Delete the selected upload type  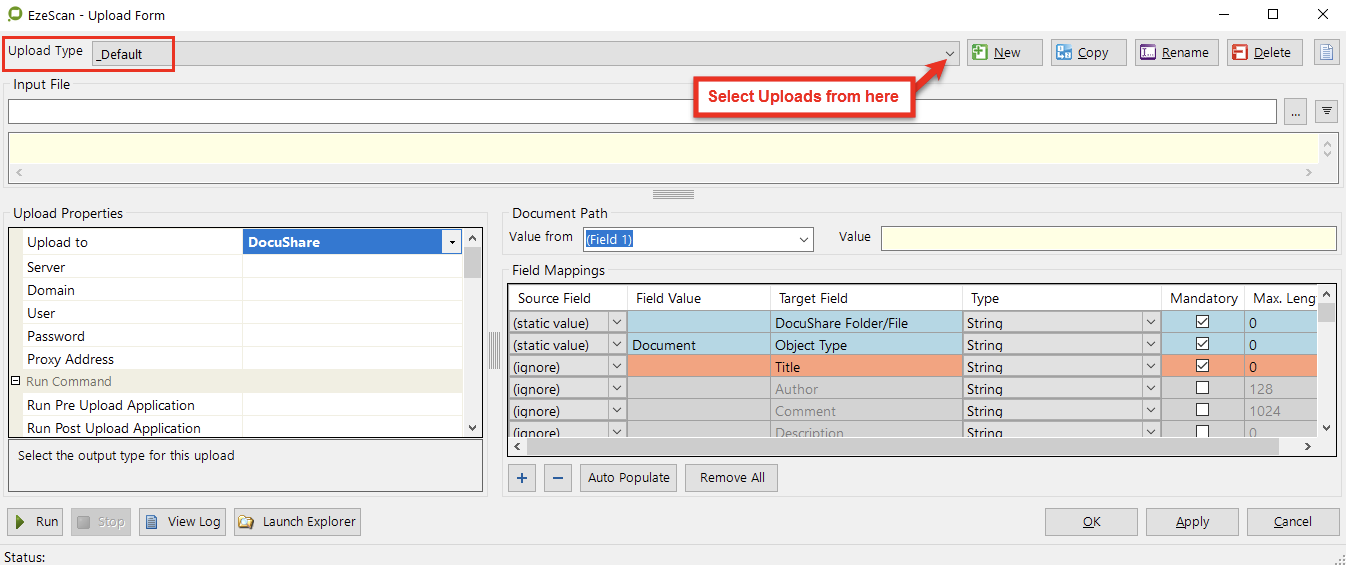pos(1264,53)
